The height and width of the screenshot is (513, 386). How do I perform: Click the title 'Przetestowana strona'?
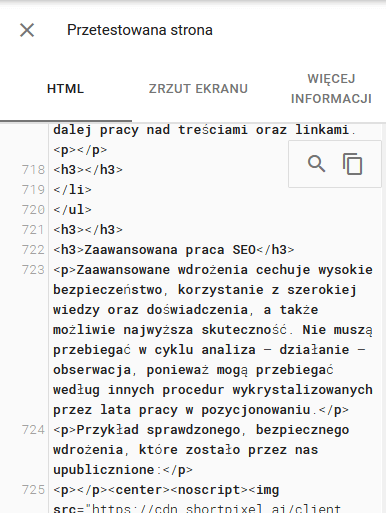[140, 30]
